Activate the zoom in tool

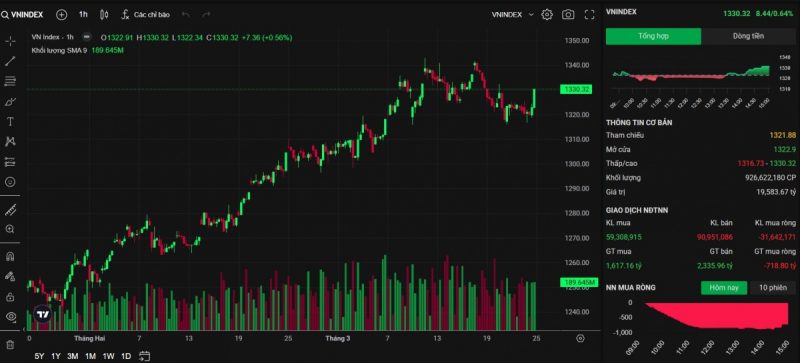(x=10, y=229)
